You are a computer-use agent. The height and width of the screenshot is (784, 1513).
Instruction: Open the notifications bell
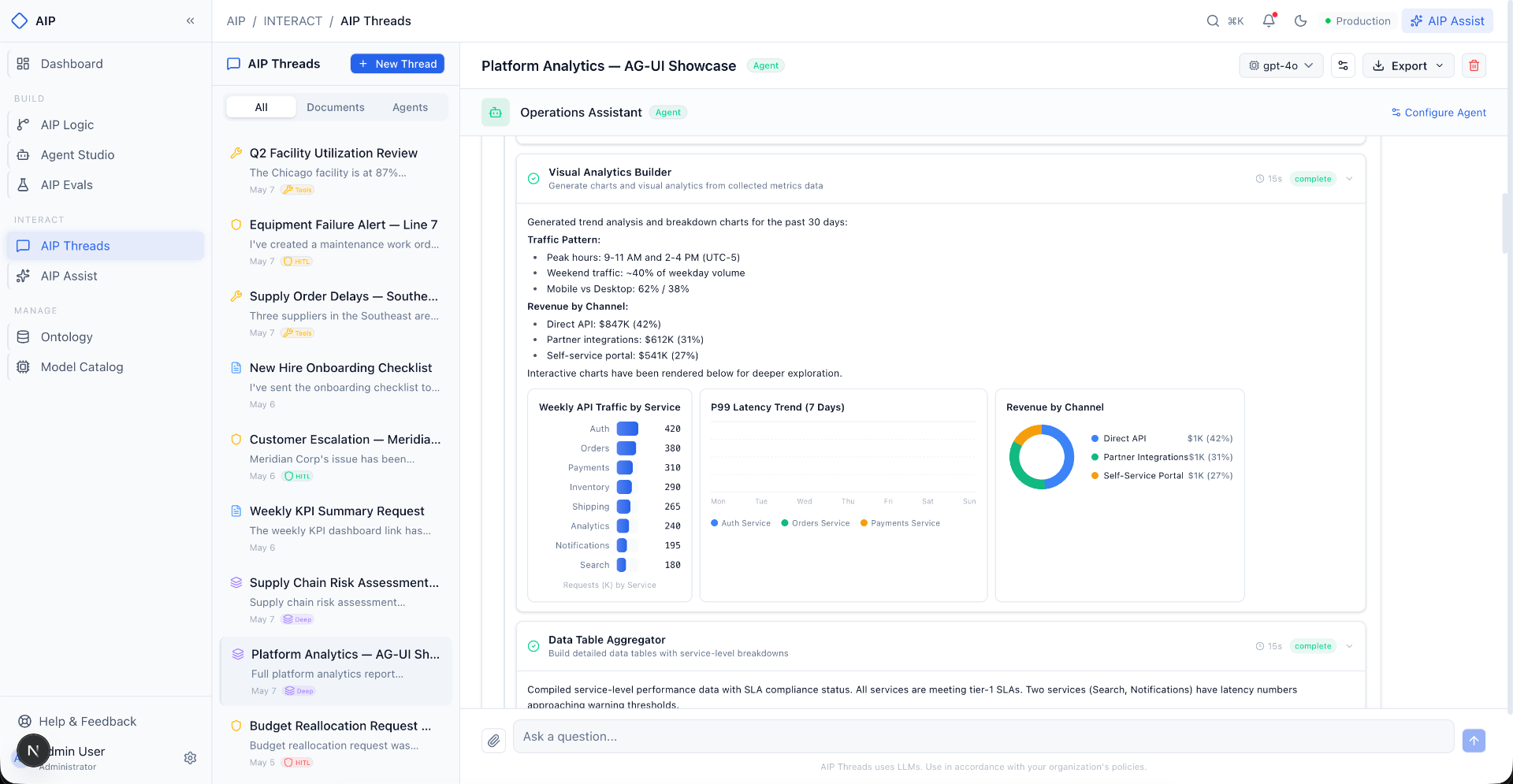1269,21
